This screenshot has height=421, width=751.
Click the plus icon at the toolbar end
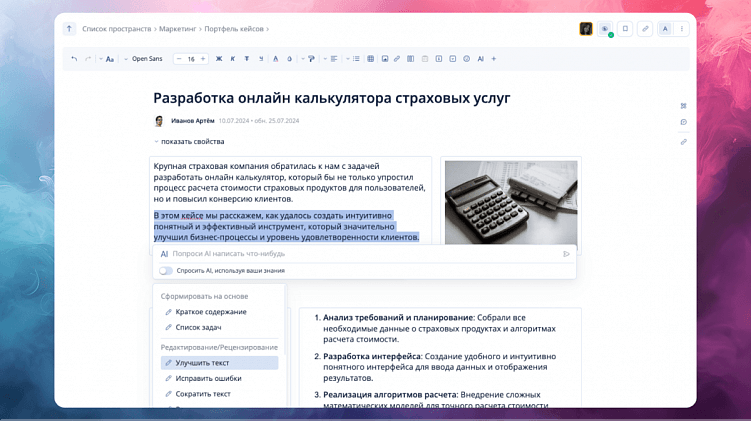[494, 59]
